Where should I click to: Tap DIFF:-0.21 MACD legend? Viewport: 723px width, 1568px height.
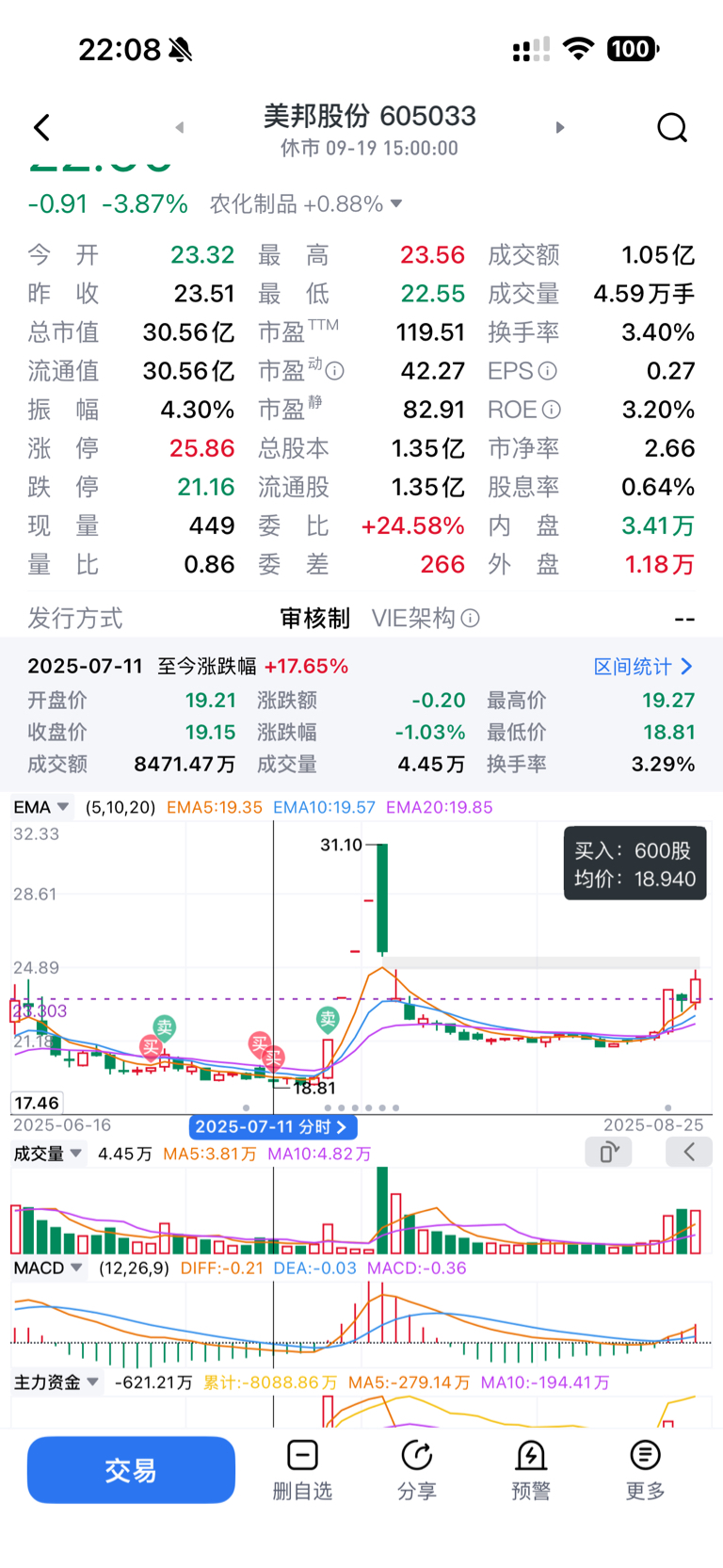[221, 1268]
